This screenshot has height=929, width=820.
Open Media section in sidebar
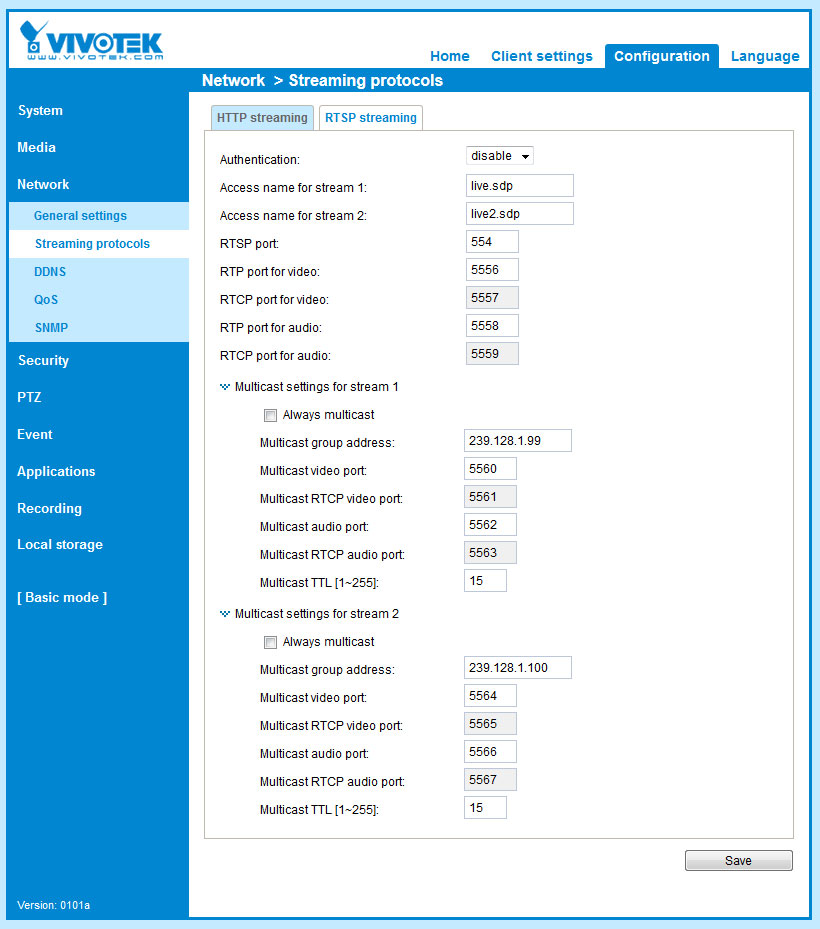(x=36, y=148)
